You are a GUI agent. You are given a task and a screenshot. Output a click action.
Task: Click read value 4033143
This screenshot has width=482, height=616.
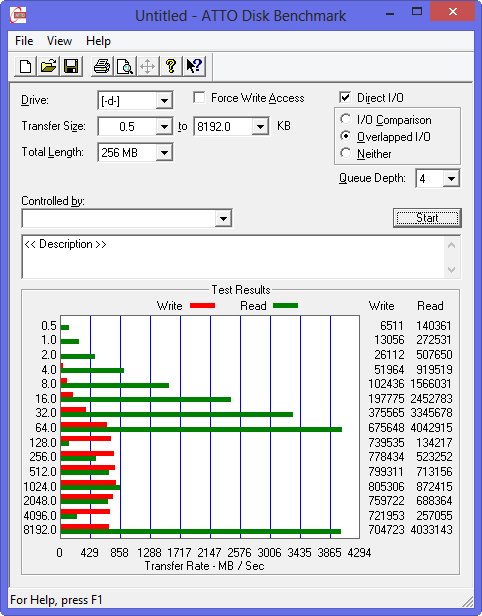(431, 530)
